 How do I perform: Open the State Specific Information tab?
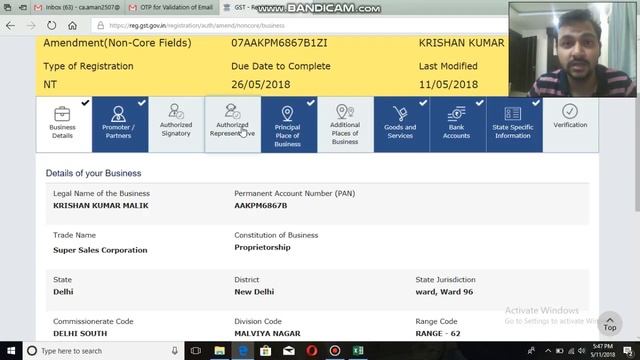tap(514, 124)
